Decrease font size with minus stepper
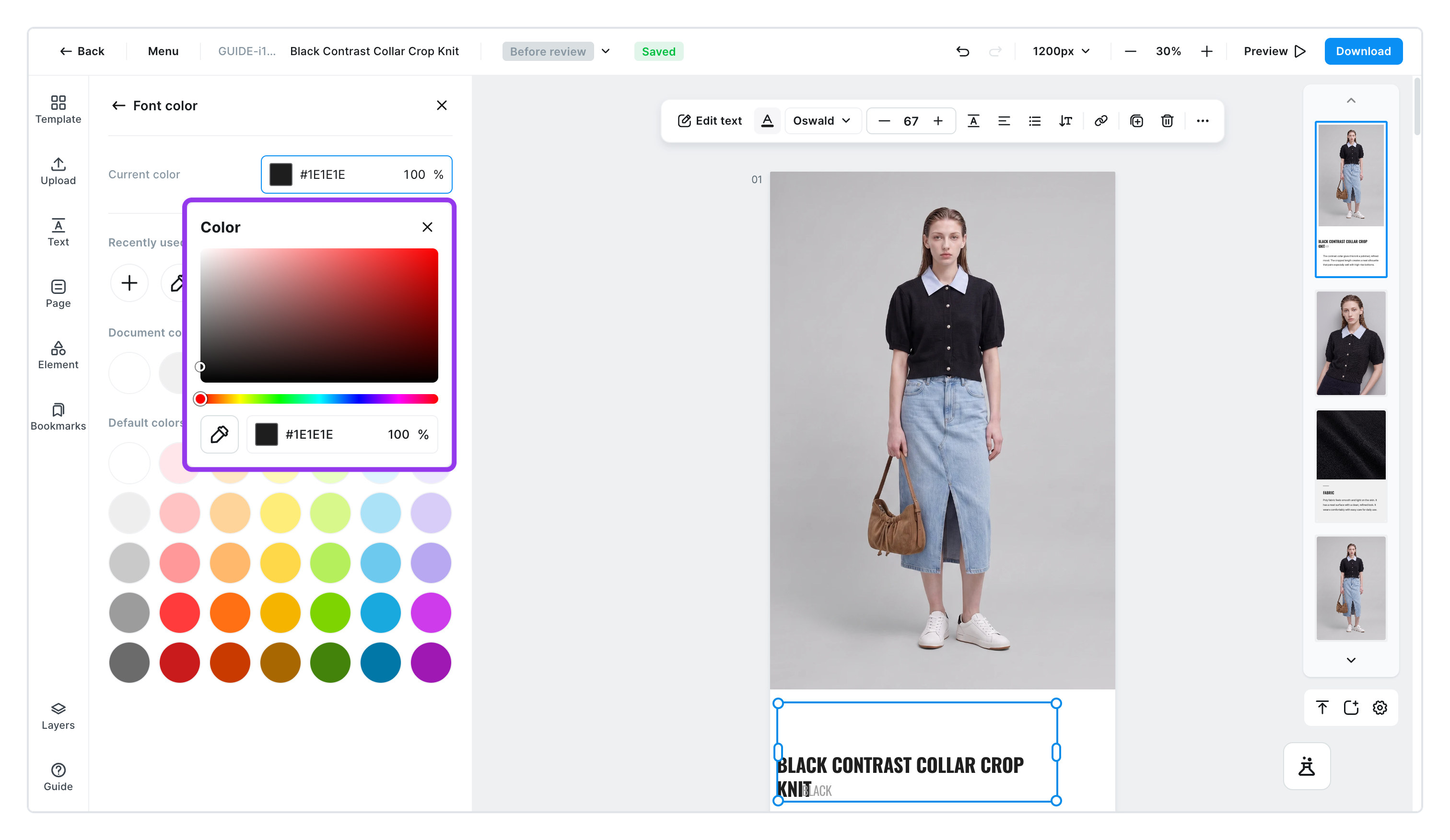The width and height of the screenshot is (1450, 840). [x=884, y=121]
